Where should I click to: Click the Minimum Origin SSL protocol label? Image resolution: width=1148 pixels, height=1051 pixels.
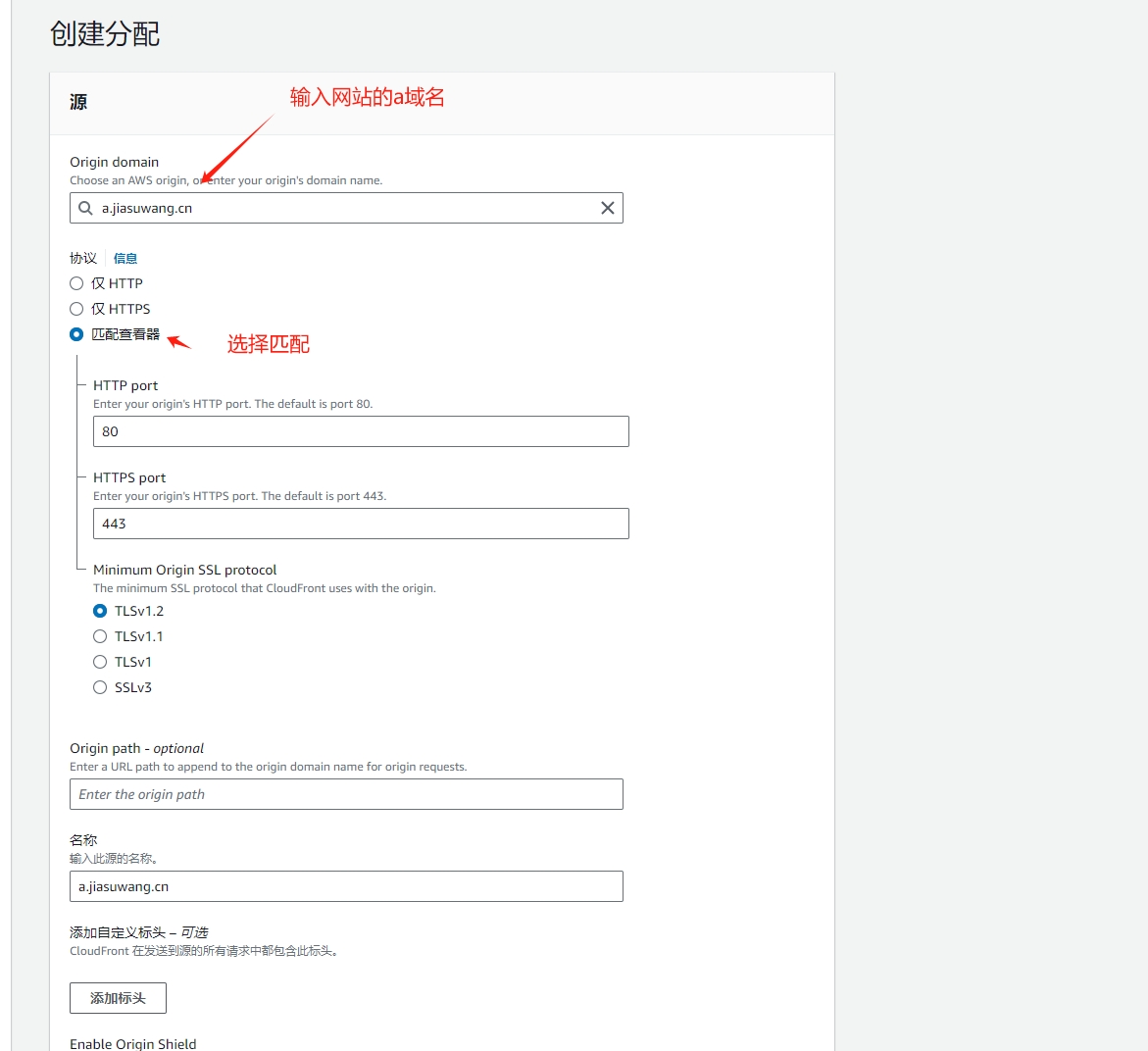tap(184, 570)
